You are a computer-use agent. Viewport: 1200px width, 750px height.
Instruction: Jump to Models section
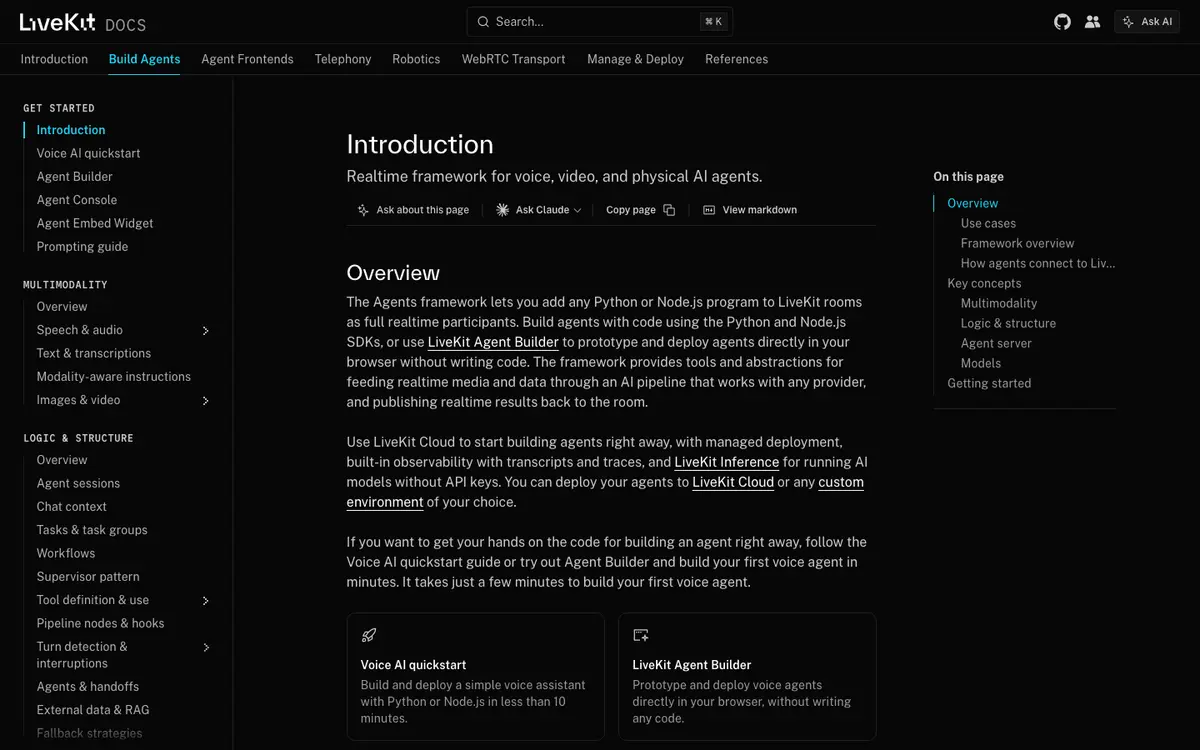(x=981, y=363)
